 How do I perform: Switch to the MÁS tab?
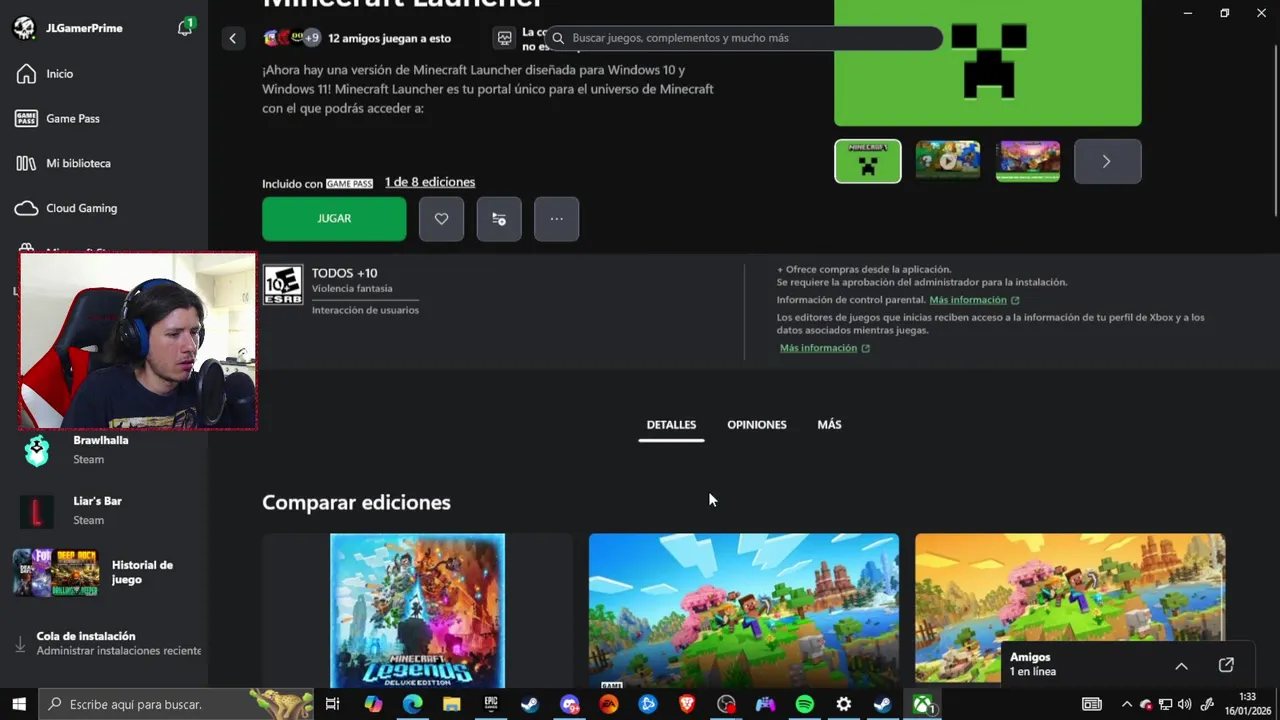pos(829,425)
